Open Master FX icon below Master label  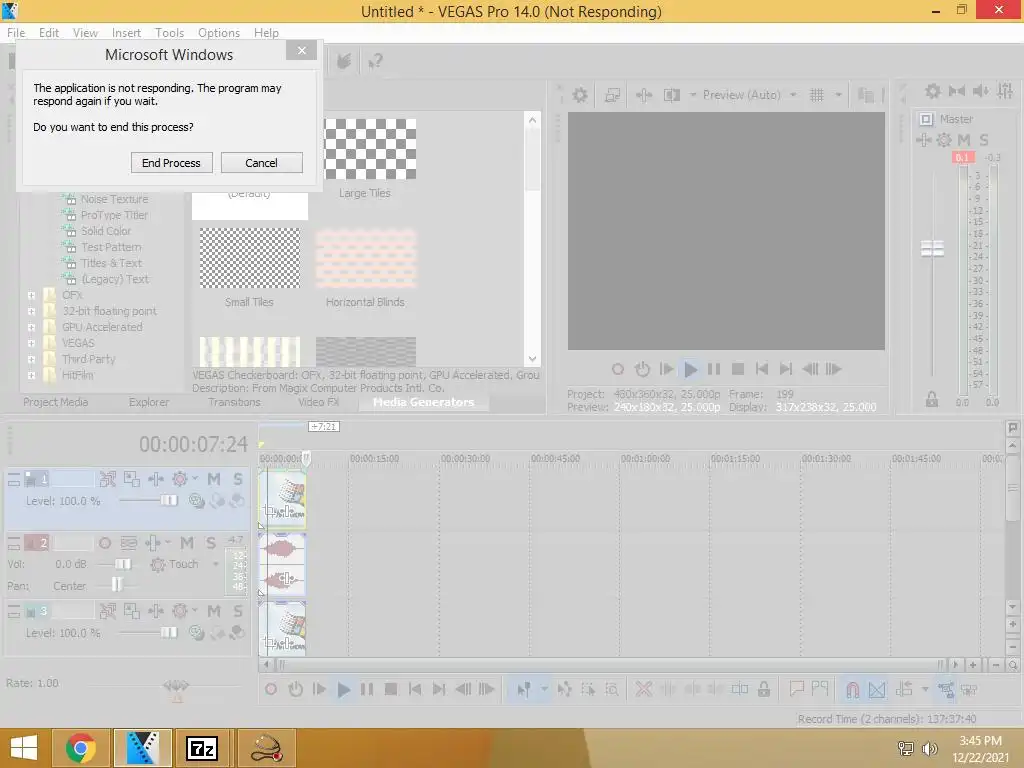923,140
